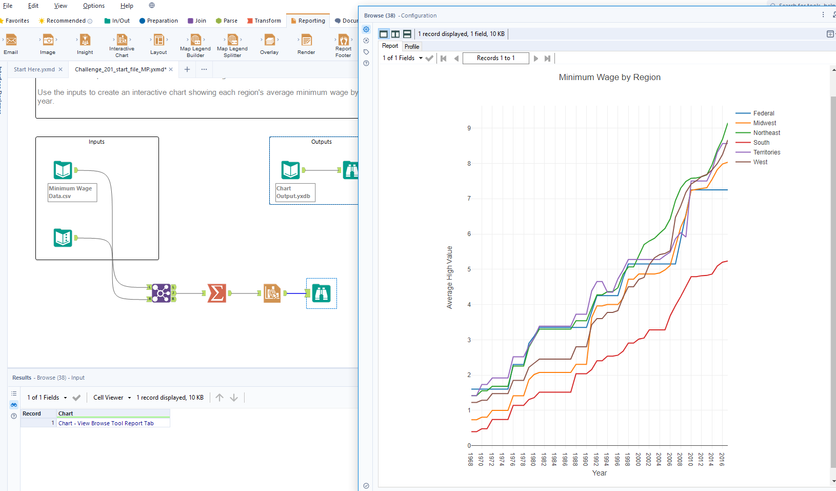Select the Minimum Wage Data.csv input node
The height and width of the screenshot is (491, 836).
(x=63, y=170)
